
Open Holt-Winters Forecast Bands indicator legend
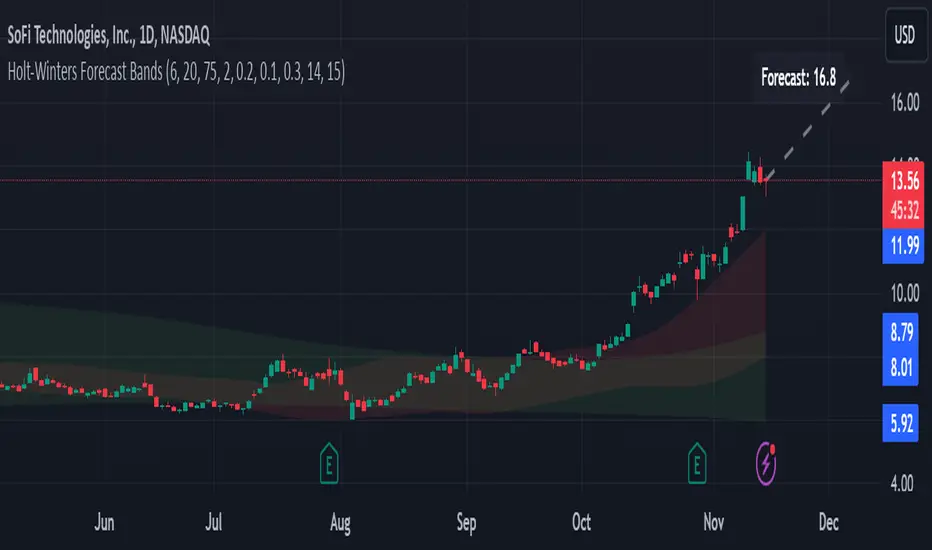coord(176,72)
